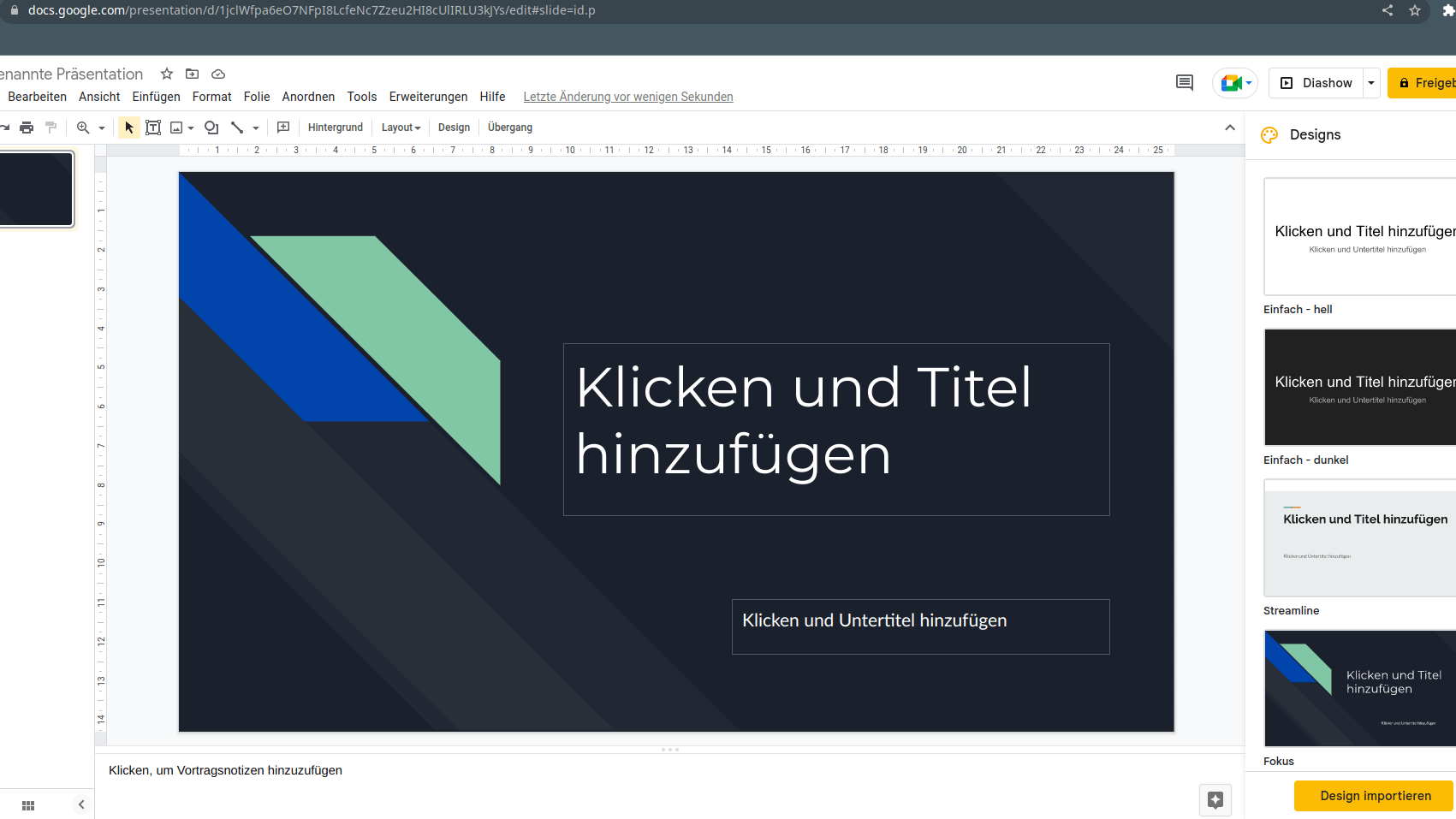This screenshot has height=819, width=1456.
Task: Click Design importieren button
Action: coord(1375,796)
